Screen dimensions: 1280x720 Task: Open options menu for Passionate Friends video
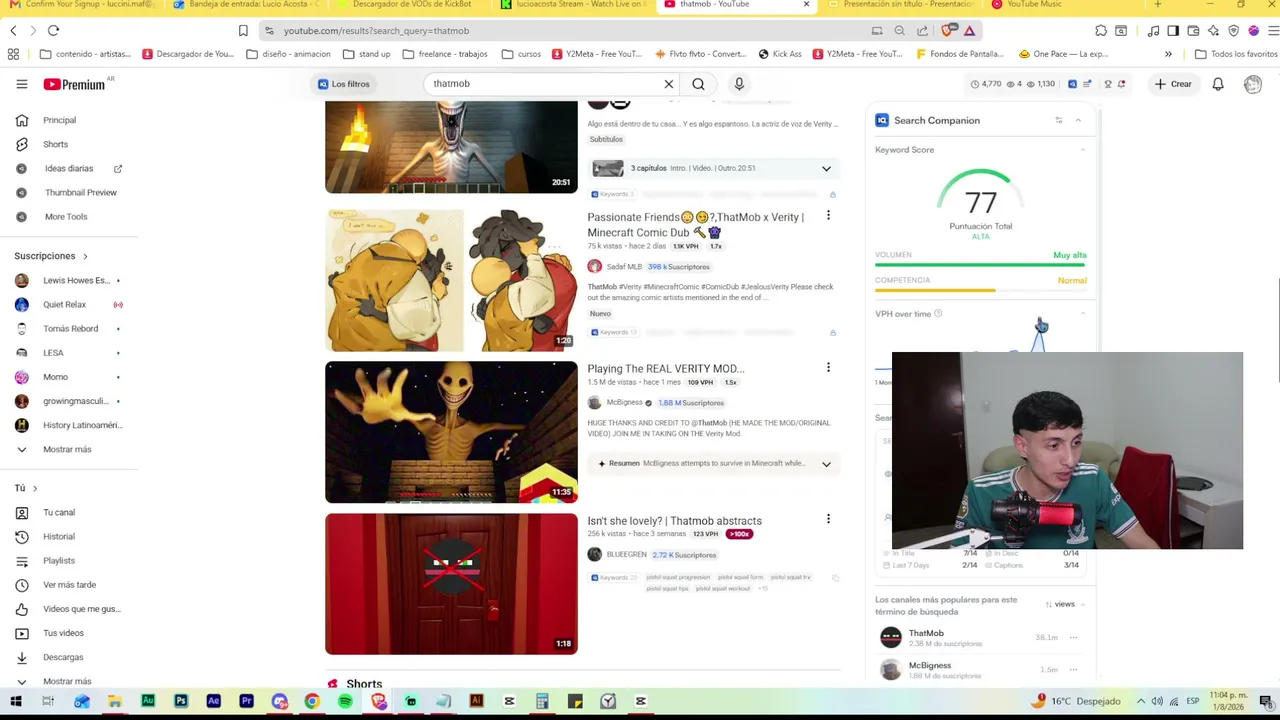pyautogui.click(x=828, y=216)
